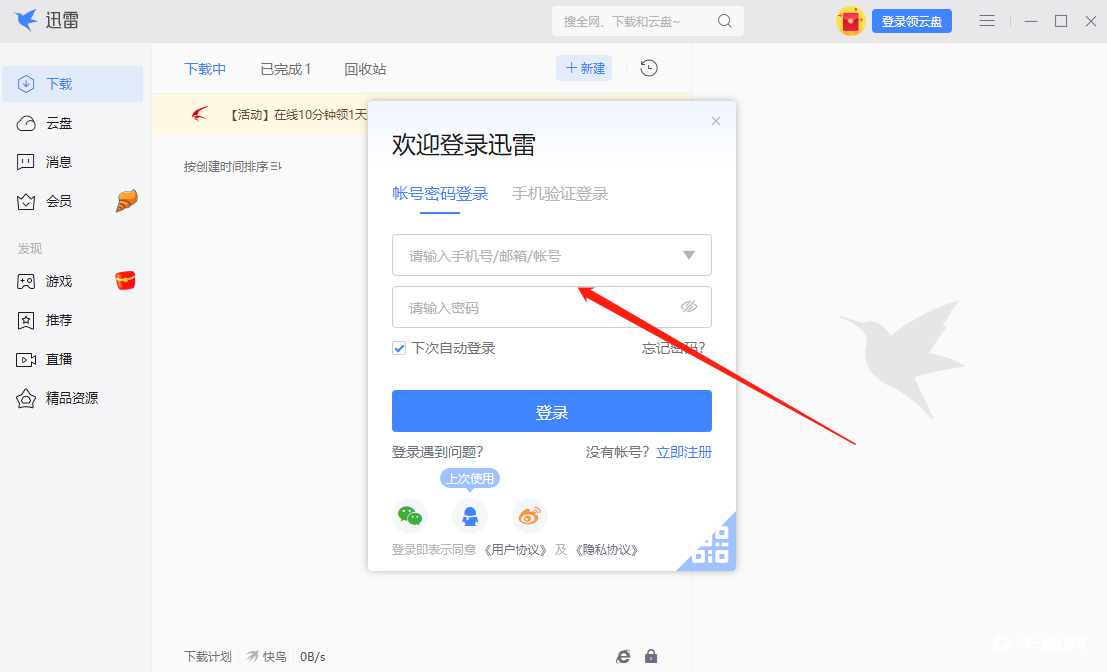Show the password with eye toggle
1107x672 pixels.
coord(689,307)
